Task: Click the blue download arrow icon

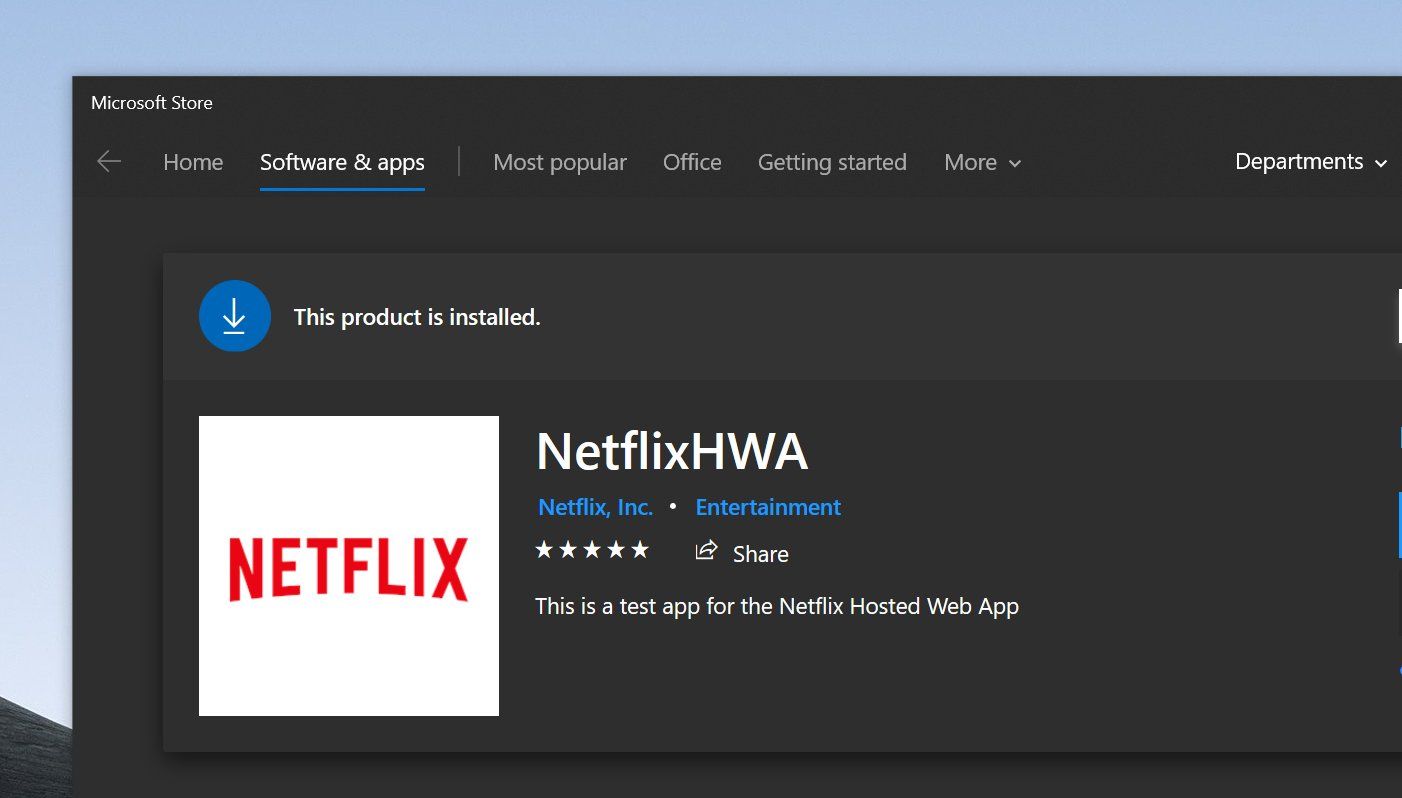Action: 235,316
